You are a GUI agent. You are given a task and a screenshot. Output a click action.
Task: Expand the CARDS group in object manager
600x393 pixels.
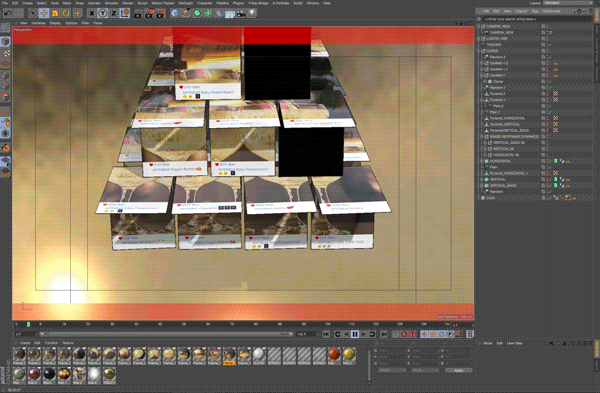(x=479, y=51)
